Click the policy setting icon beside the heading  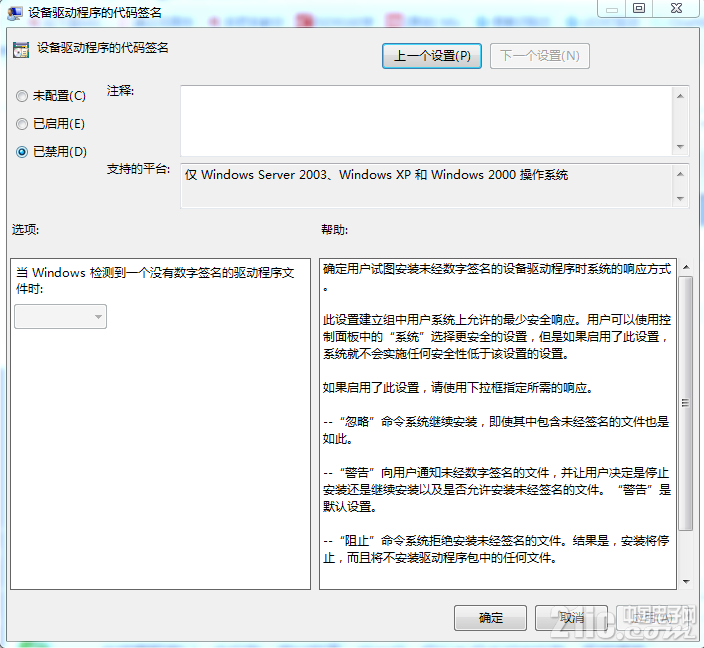point(21,50)
